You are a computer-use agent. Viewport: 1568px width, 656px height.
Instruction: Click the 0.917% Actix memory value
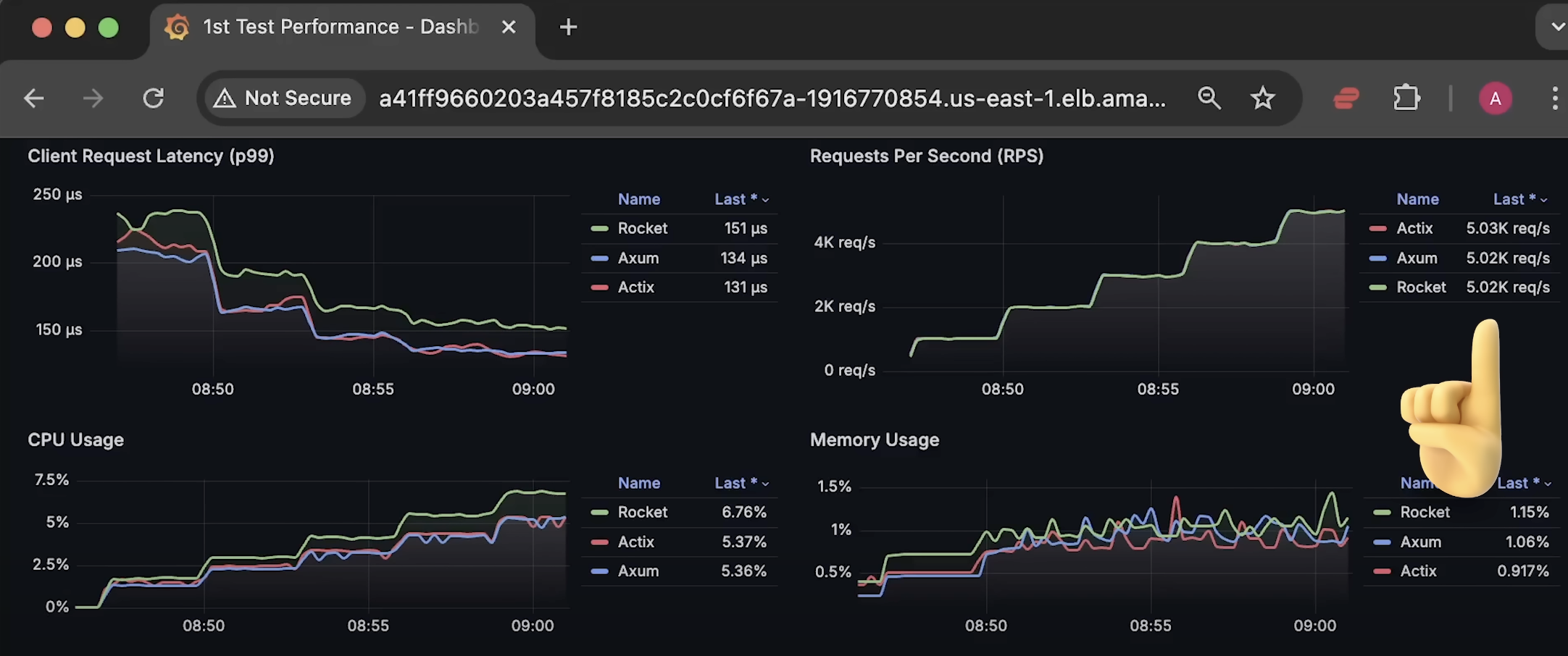(1523, 571)
